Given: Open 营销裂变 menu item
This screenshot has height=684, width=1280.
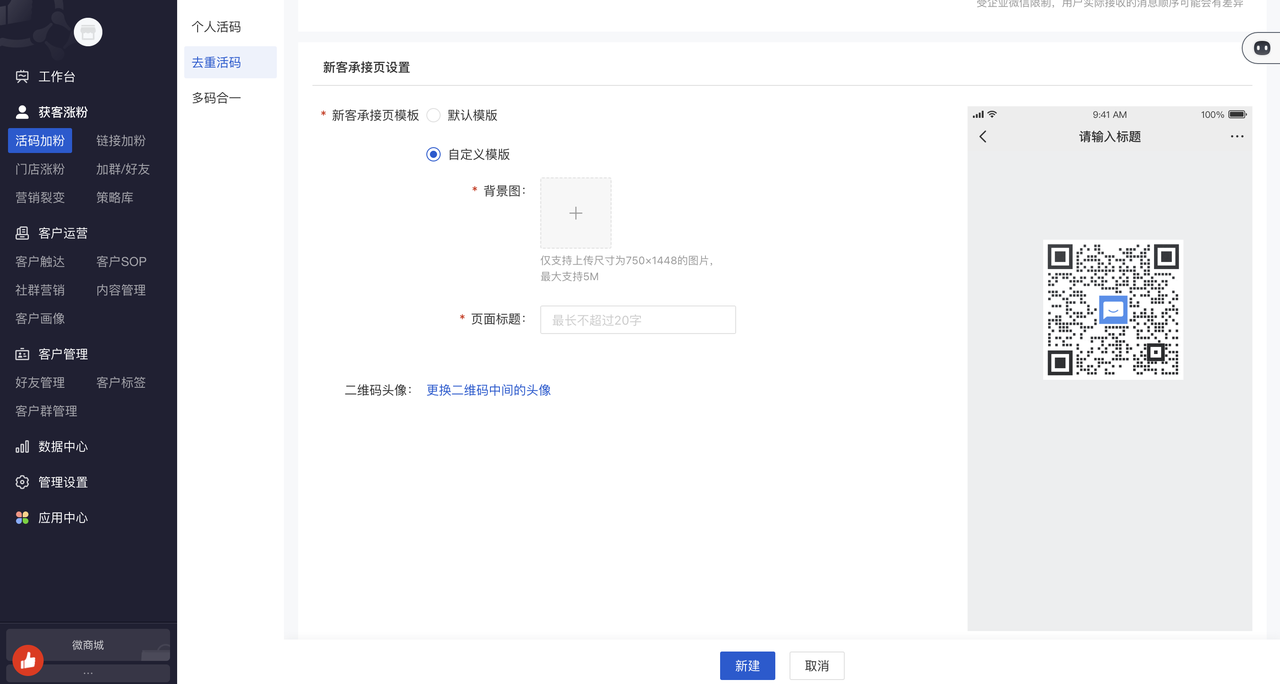Looking at the screenshot, I should click(40, 198).
